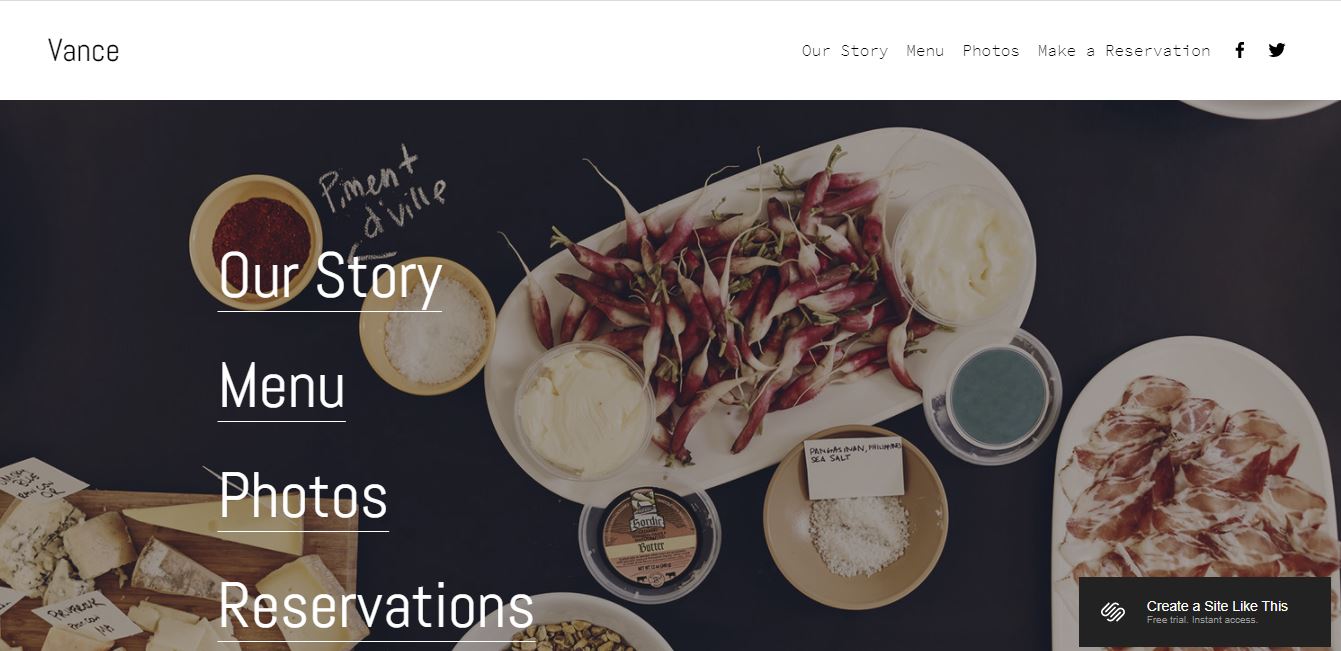Follow the large Photos hero link
The image size is (1341, 651).
303,497
